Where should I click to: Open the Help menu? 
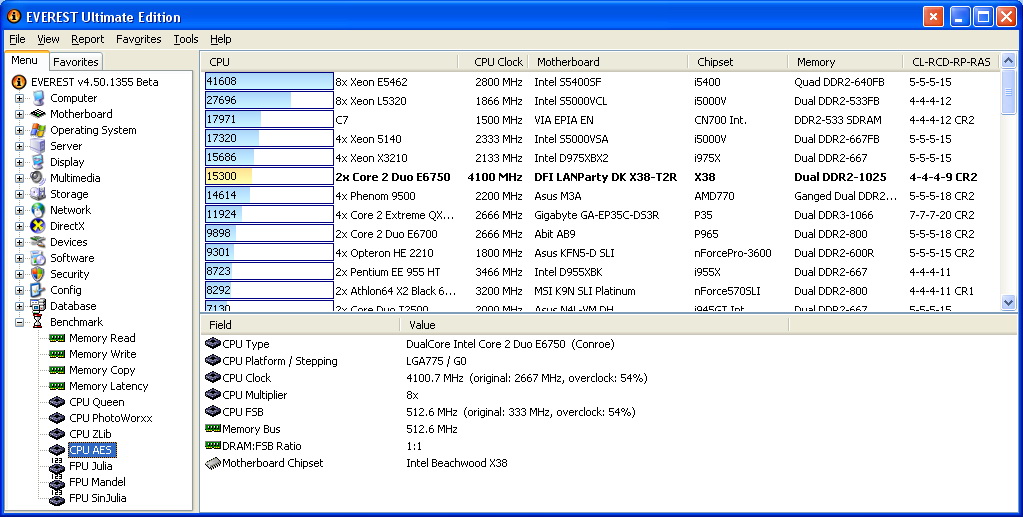(x=221, y=39)
